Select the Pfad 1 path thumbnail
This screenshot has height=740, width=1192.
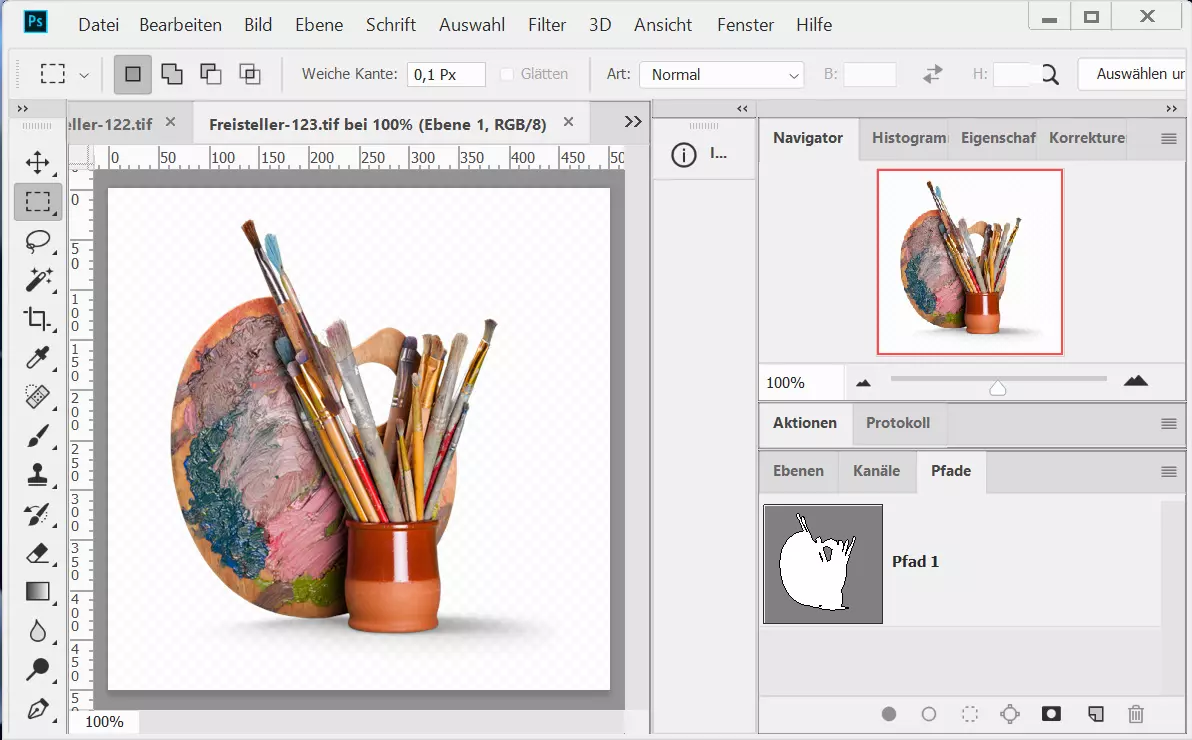click(x=823, y=564)
